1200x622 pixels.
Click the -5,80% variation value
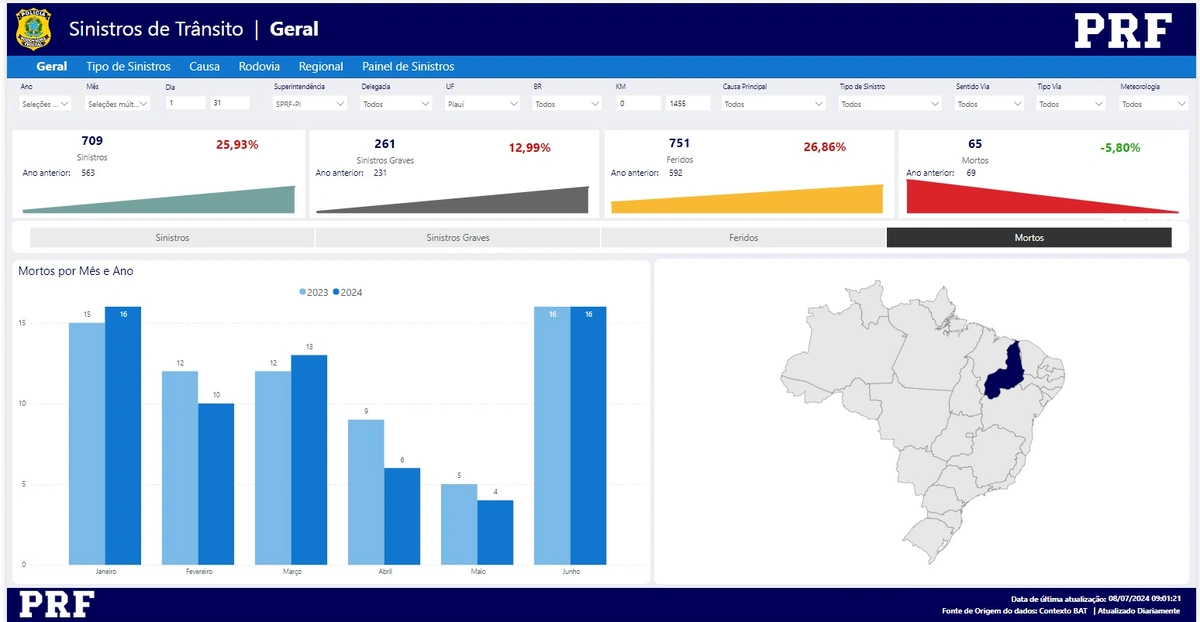coord(1120,147)
